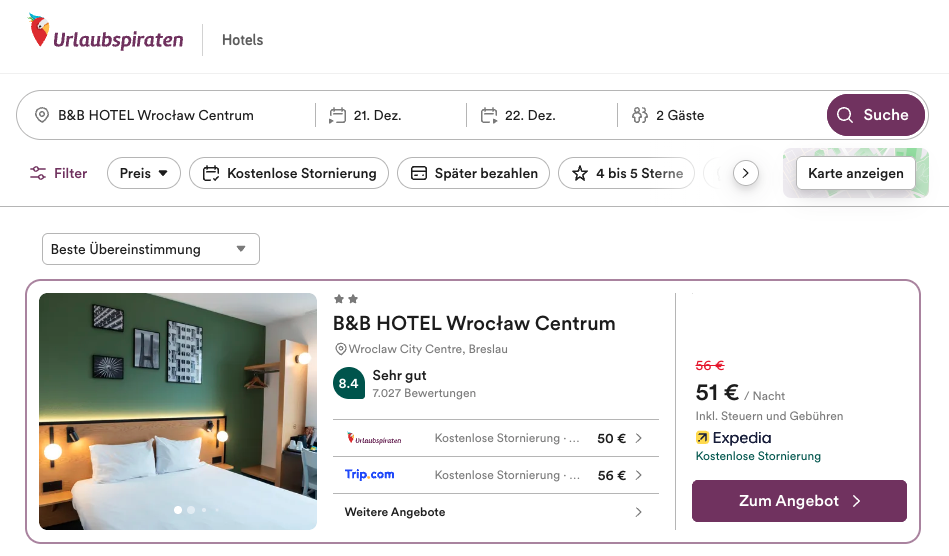Click the hotel room photo thumbnail
949x556 pixels.
[178, 411]
